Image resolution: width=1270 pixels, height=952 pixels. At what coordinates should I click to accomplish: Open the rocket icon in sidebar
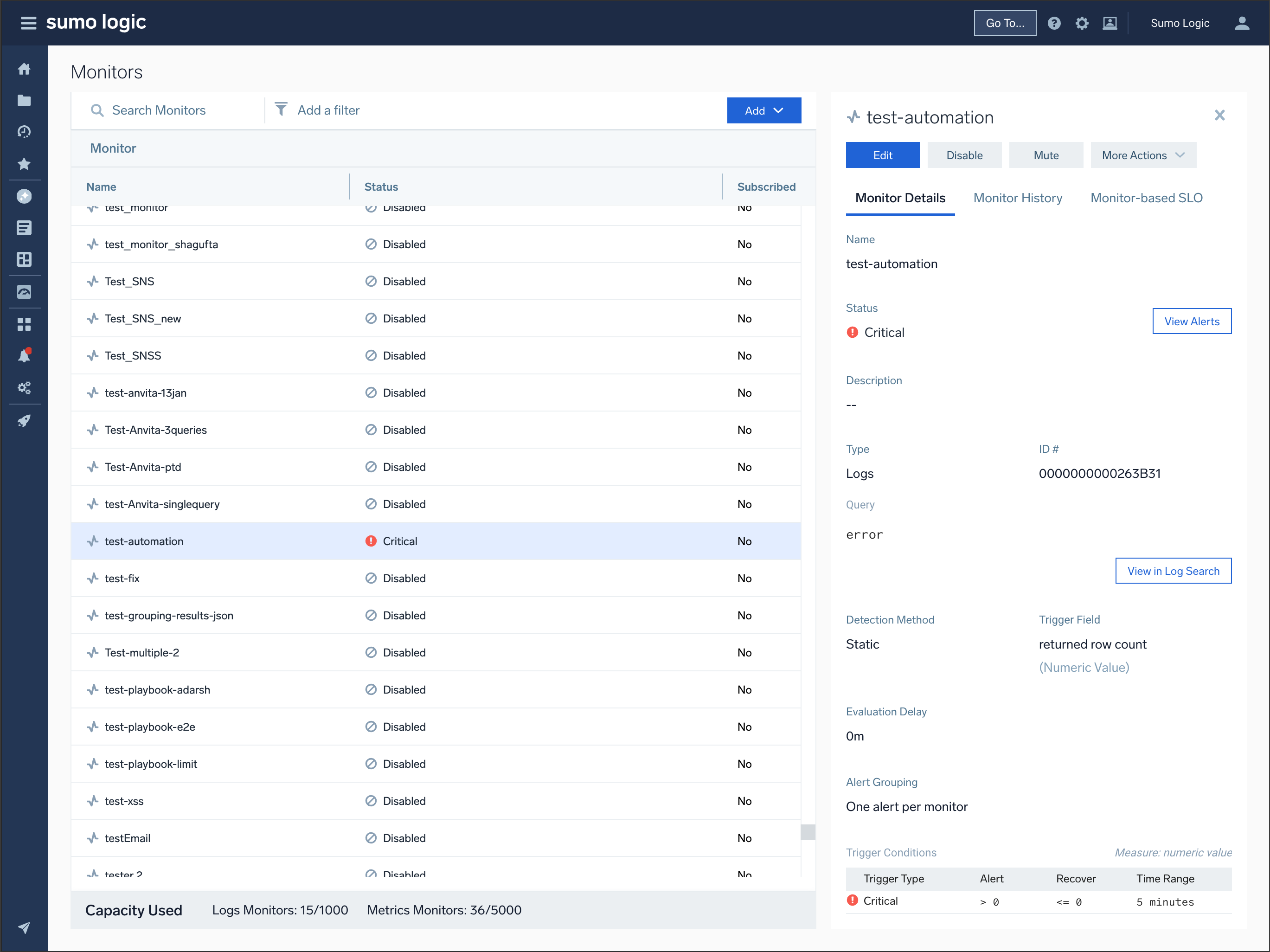coord(24,421)
